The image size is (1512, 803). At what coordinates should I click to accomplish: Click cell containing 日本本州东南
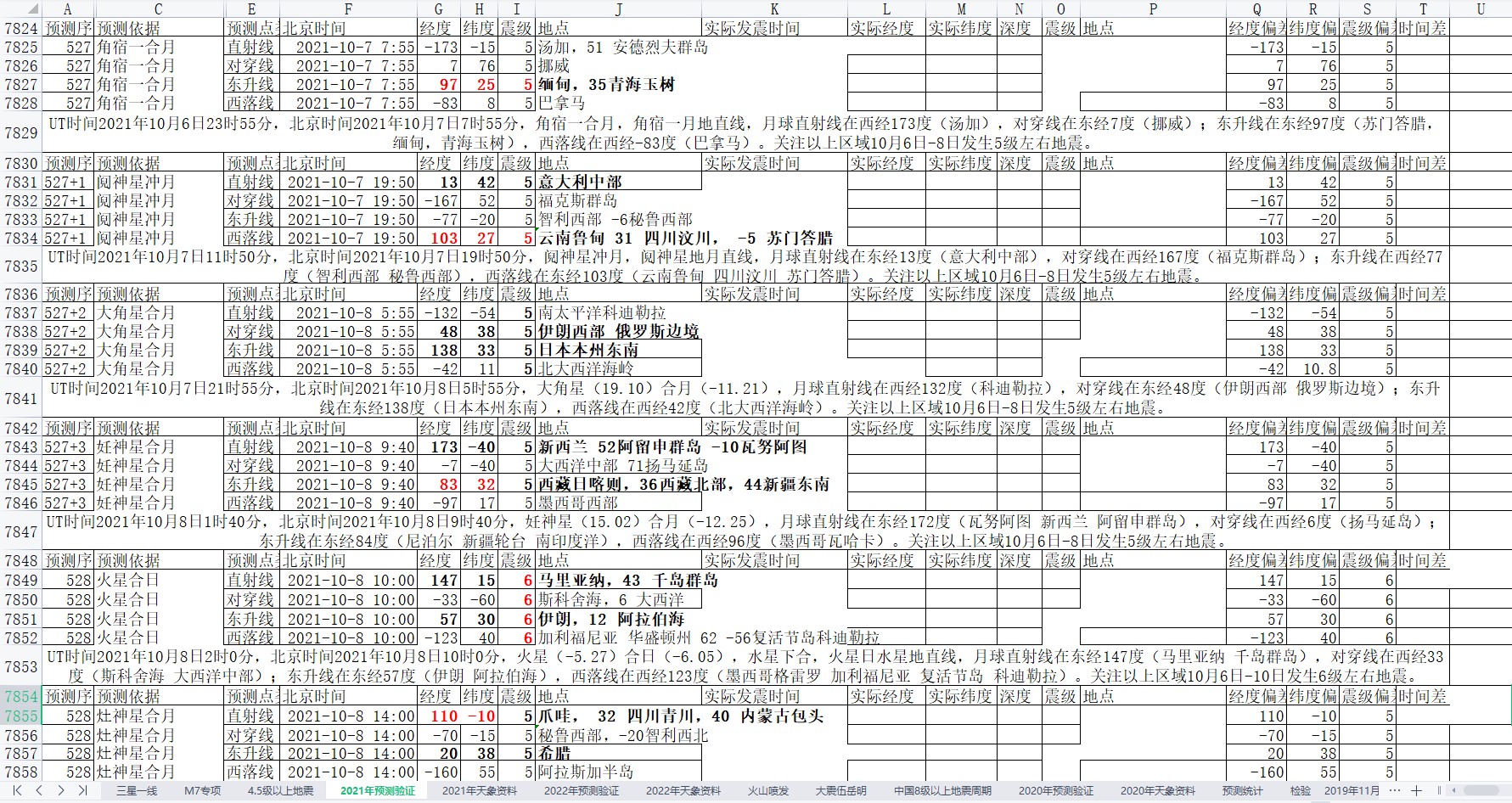(x=618, y=350)
